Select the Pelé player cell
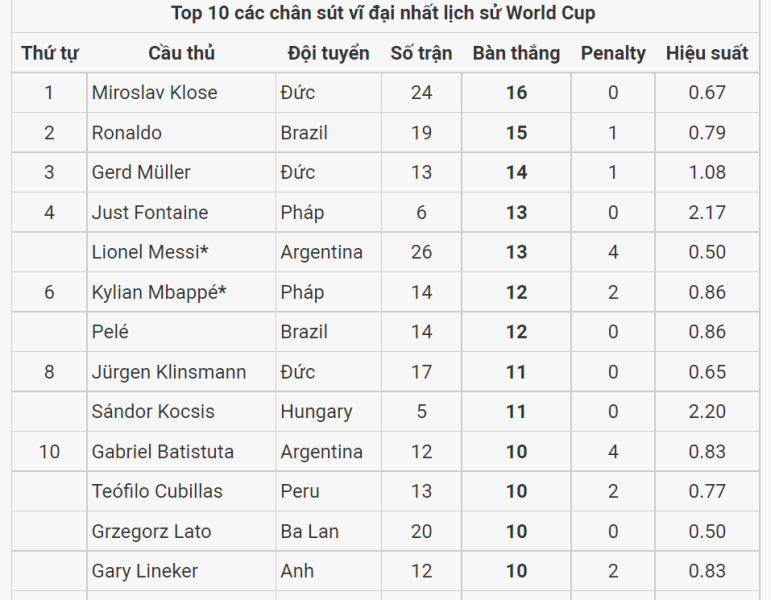Viewport: 771px width, 600px height. [181, 331]
